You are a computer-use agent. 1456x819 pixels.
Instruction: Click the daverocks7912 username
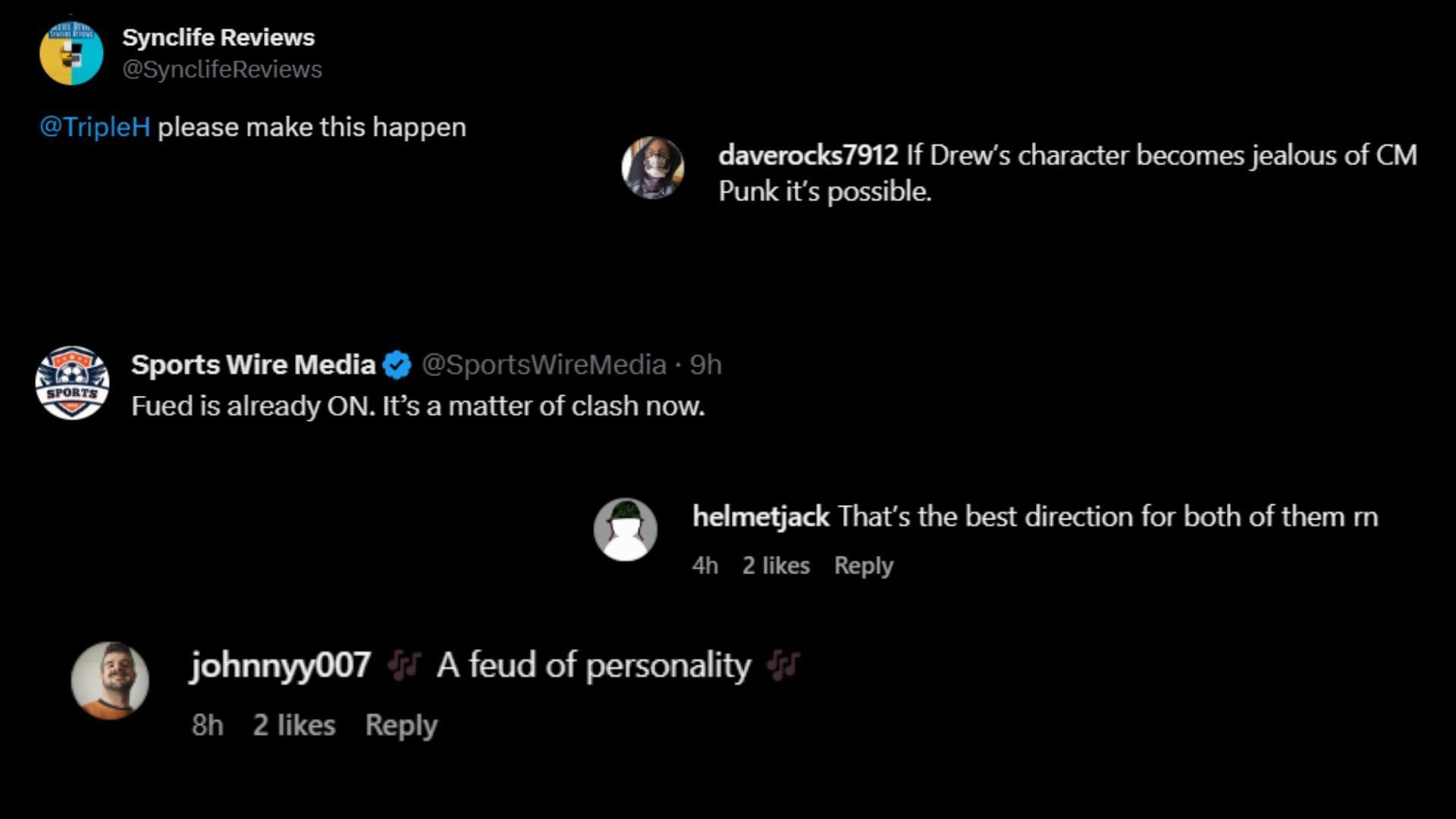point(808,155)
